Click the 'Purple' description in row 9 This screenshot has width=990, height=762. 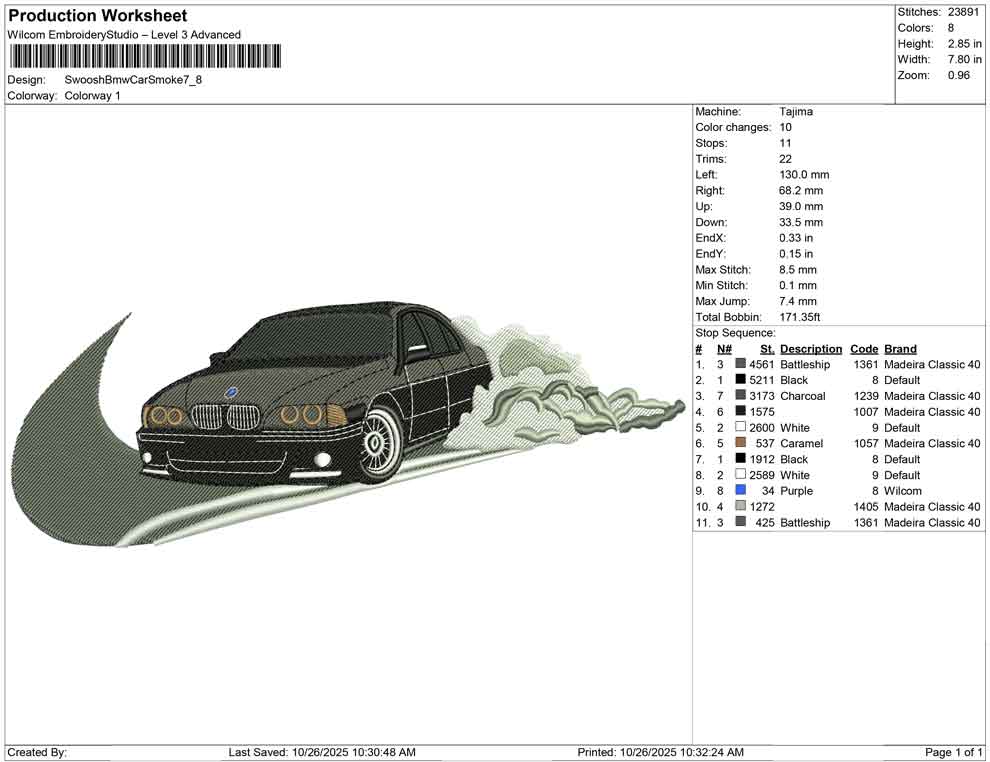[x=797, y=491]
